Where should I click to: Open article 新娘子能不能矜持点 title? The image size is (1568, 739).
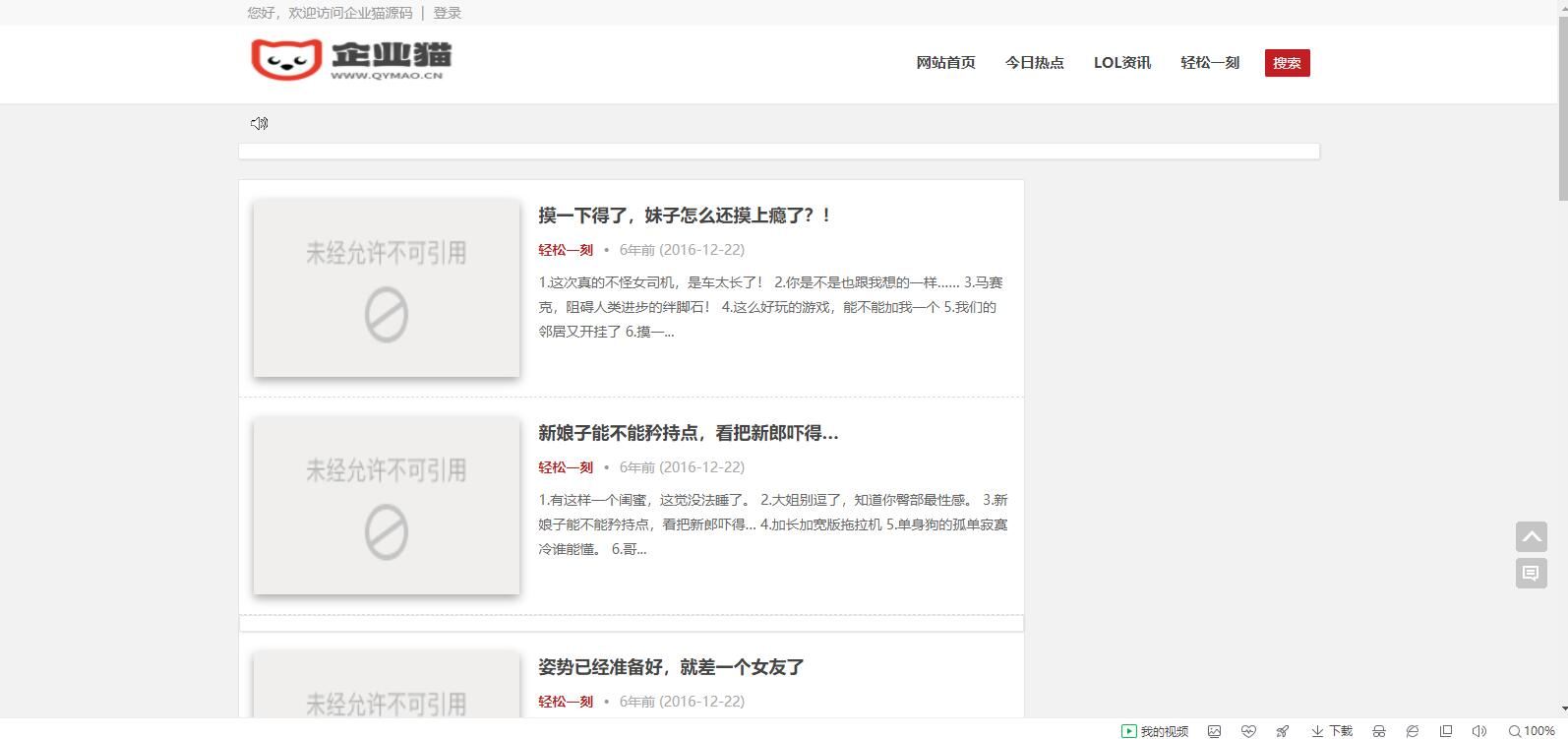point(688,433)
